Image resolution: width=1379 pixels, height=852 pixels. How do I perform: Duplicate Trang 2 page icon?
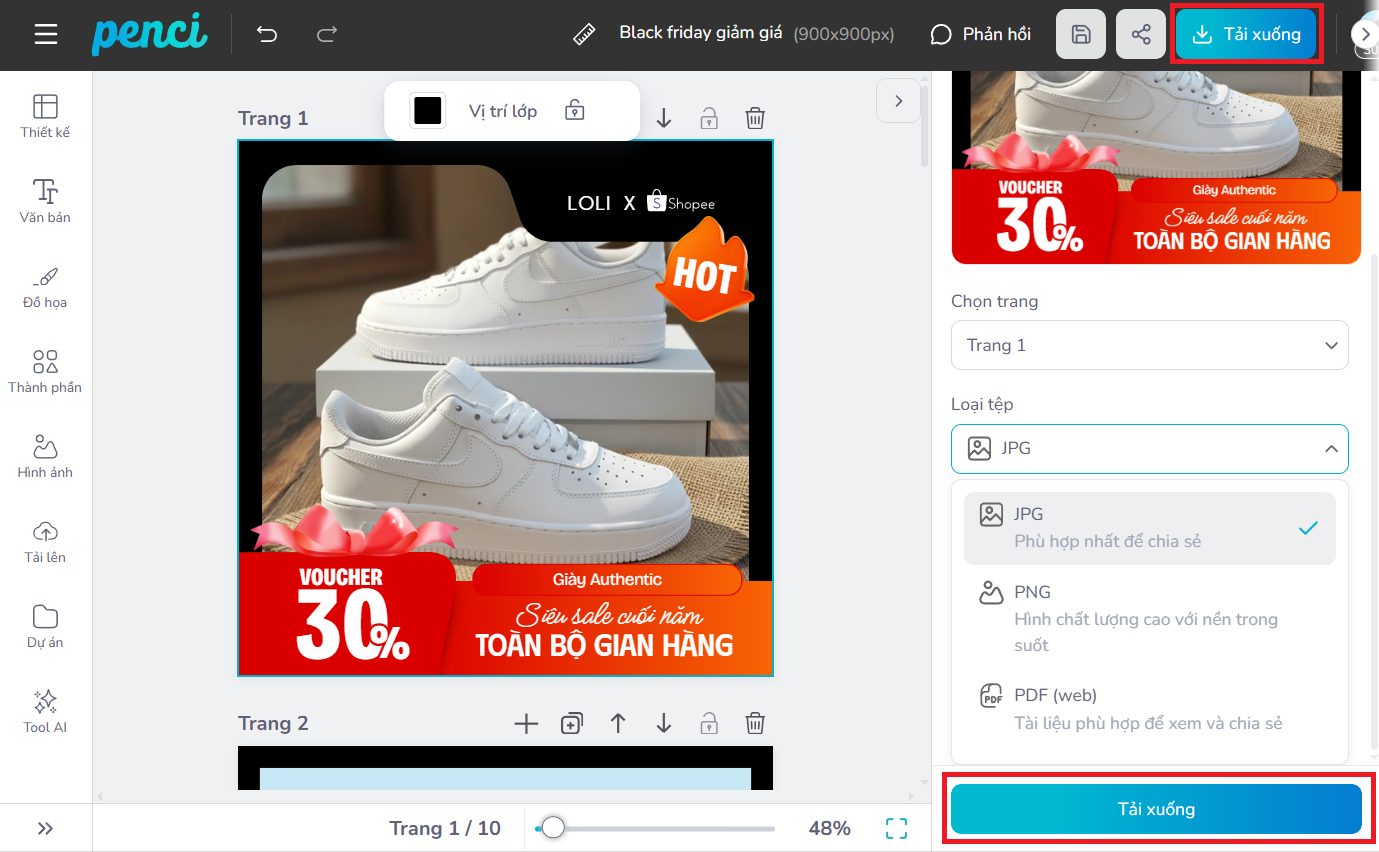pyautogui.click(x=572, y=724)
